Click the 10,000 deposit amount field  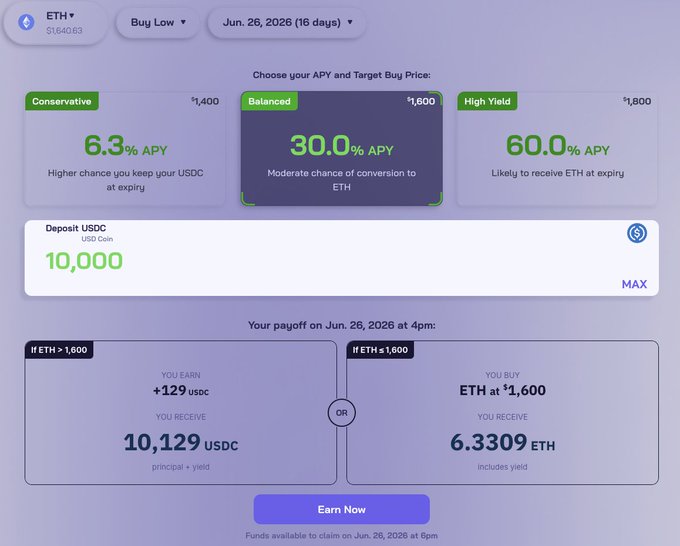click(84, 261)
